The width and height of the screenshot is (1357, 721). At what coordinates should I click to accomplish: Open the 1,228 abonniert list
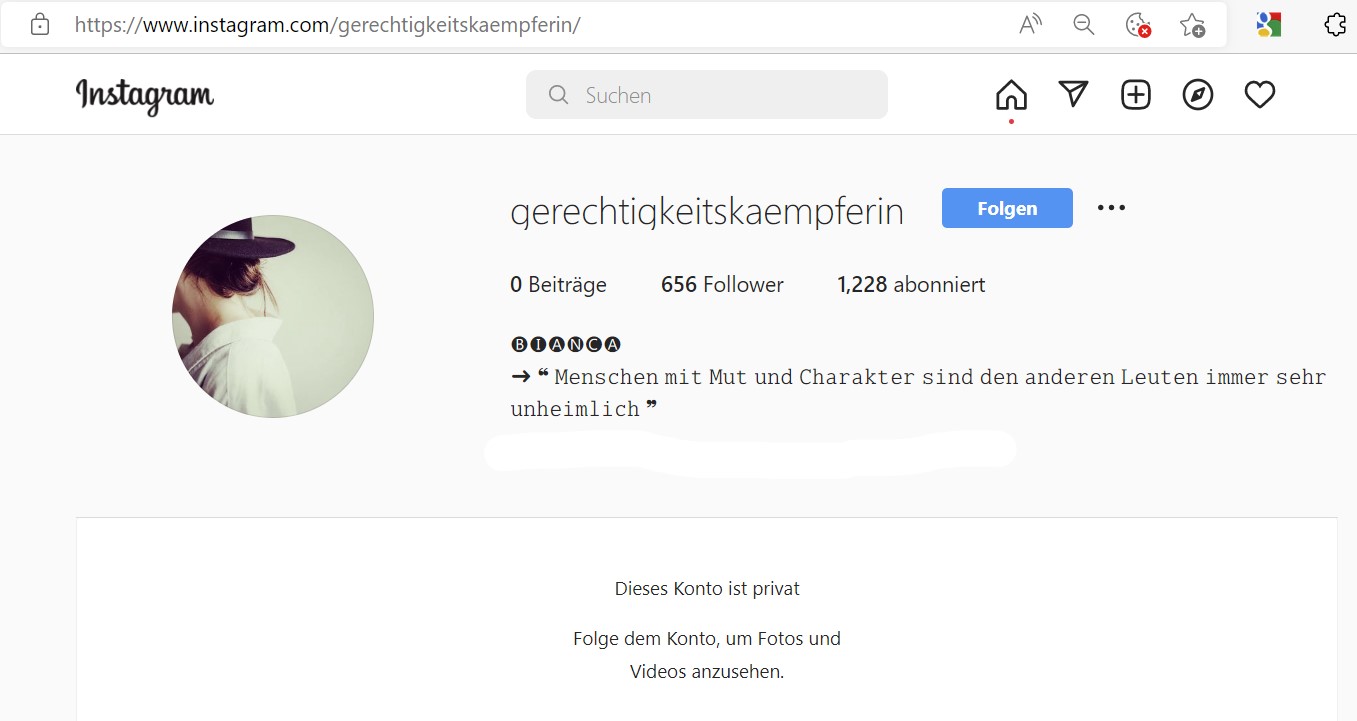(911, 285)
